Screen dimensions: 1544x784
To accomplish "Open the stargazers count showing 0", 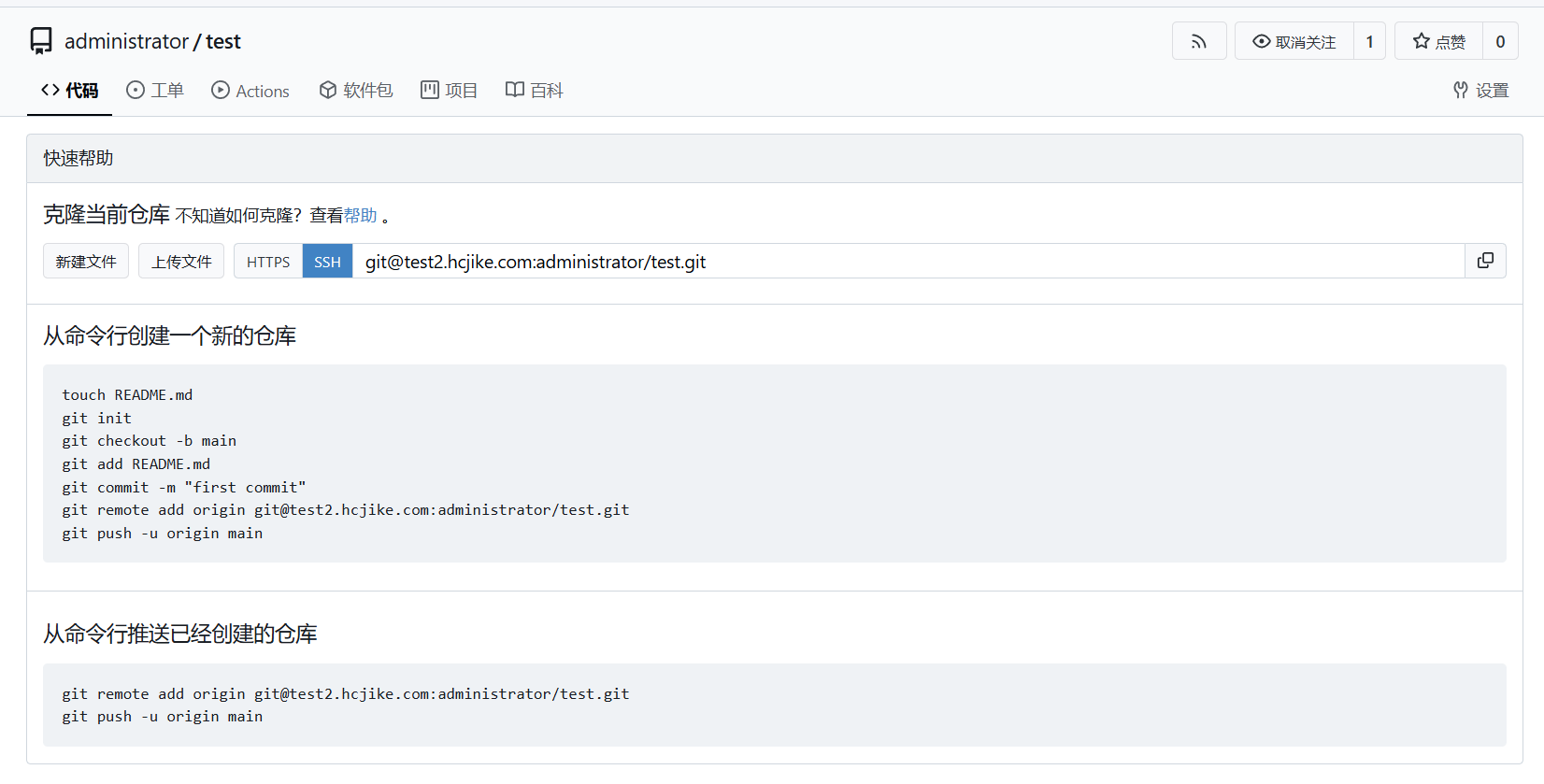I will pyautogui.click(x=1499, y=42).
